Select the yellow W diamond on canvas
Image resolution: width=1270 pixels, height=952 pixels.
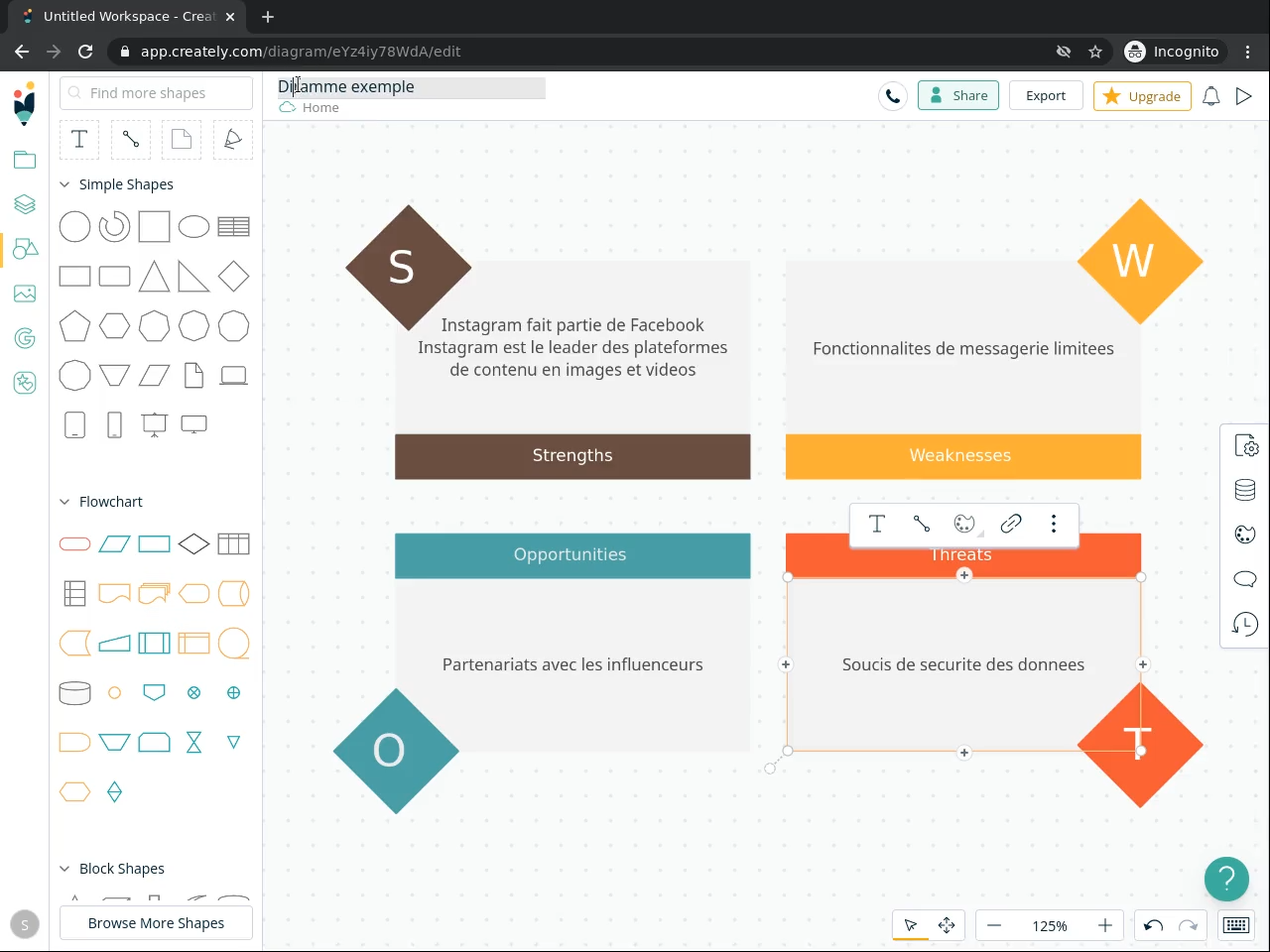coord(1140,262)
